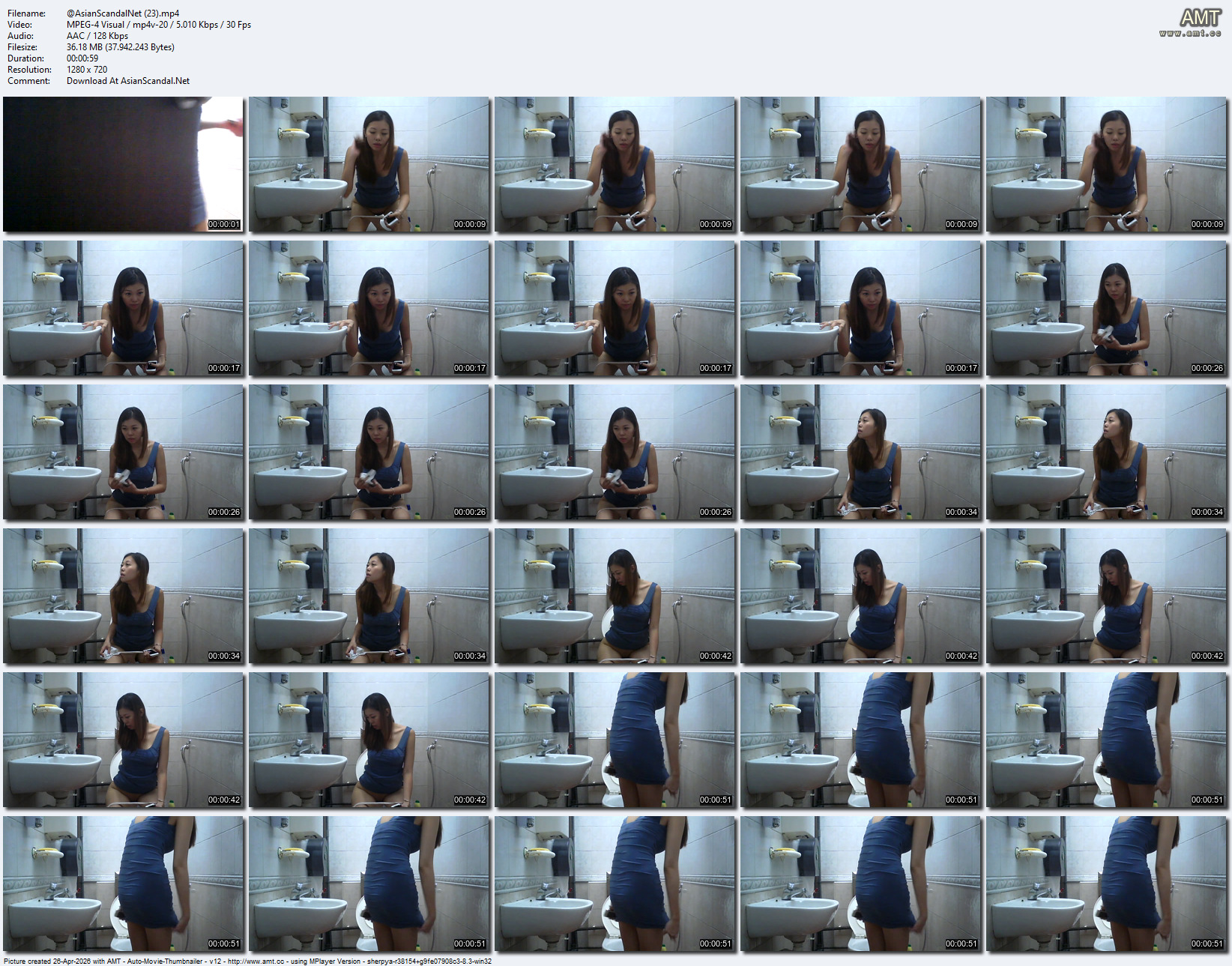The image size is (1232, 966).
Task: Click the '36.18 MB' filesize value
Action: [85, 47]
